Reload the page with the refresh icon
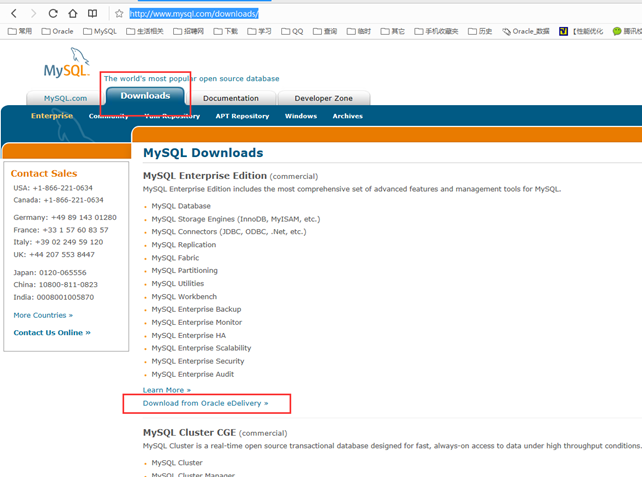Viewport: 642px width, 477px height. pyautogui.click(x=53, y=14)
